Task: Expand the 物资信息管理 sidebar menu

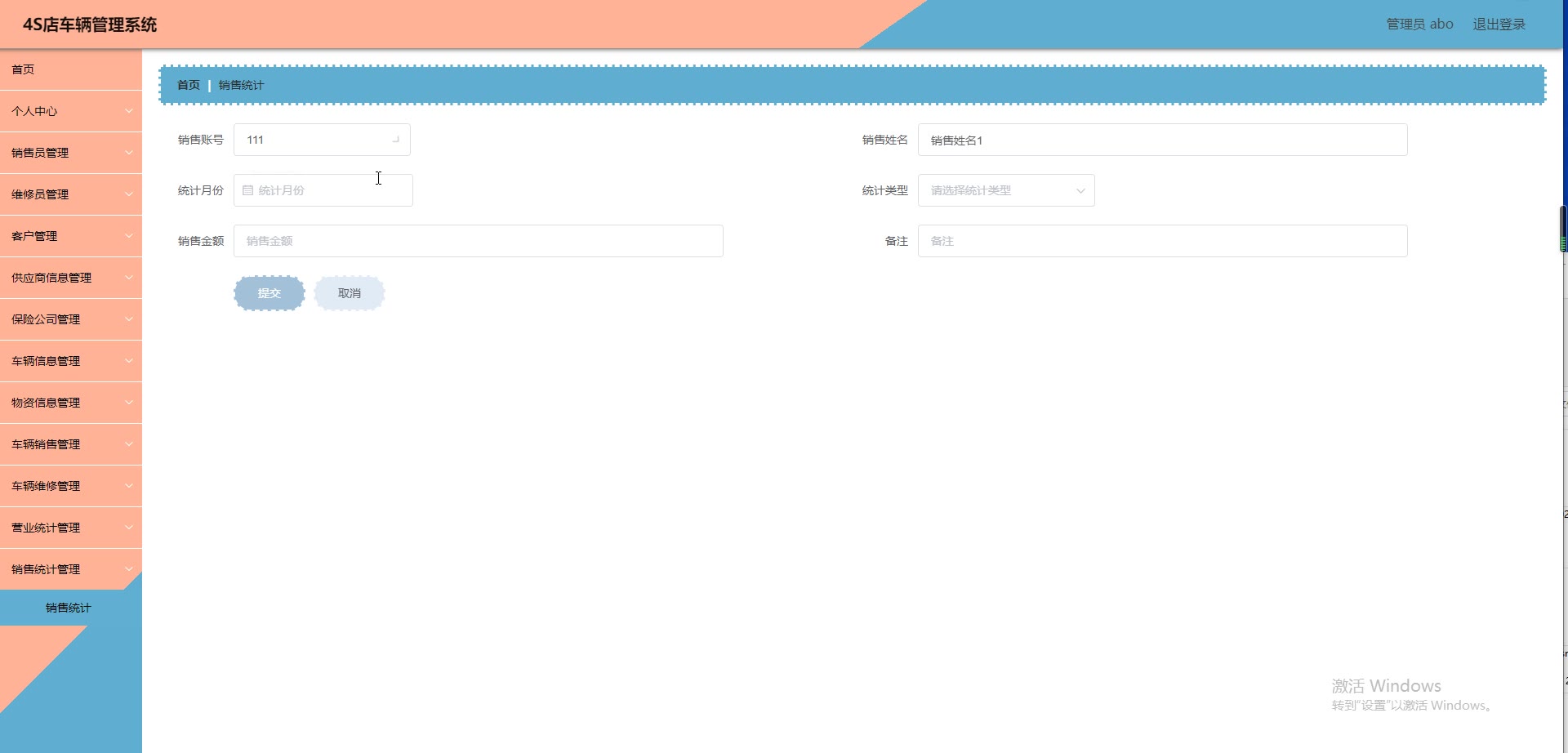Action: 71,403
